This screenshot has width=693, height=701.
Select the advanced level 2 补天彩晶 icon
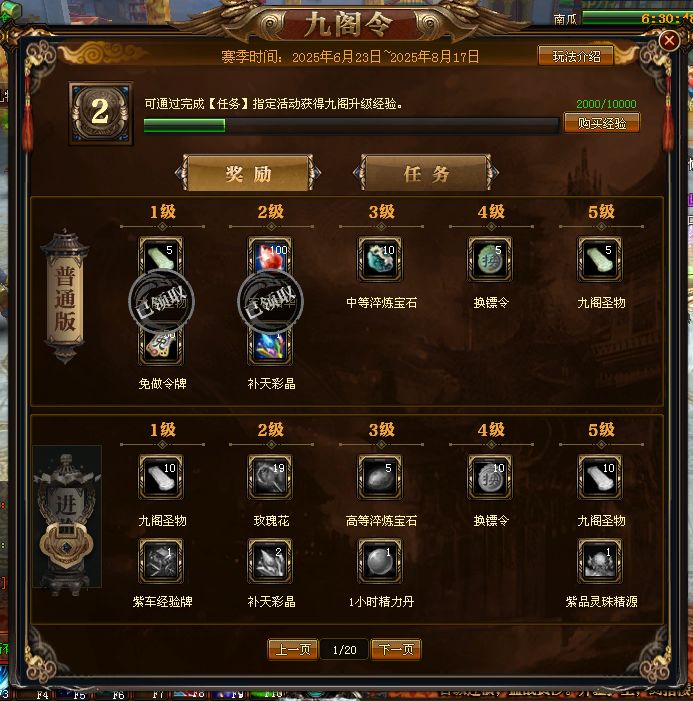coord(270,561)
